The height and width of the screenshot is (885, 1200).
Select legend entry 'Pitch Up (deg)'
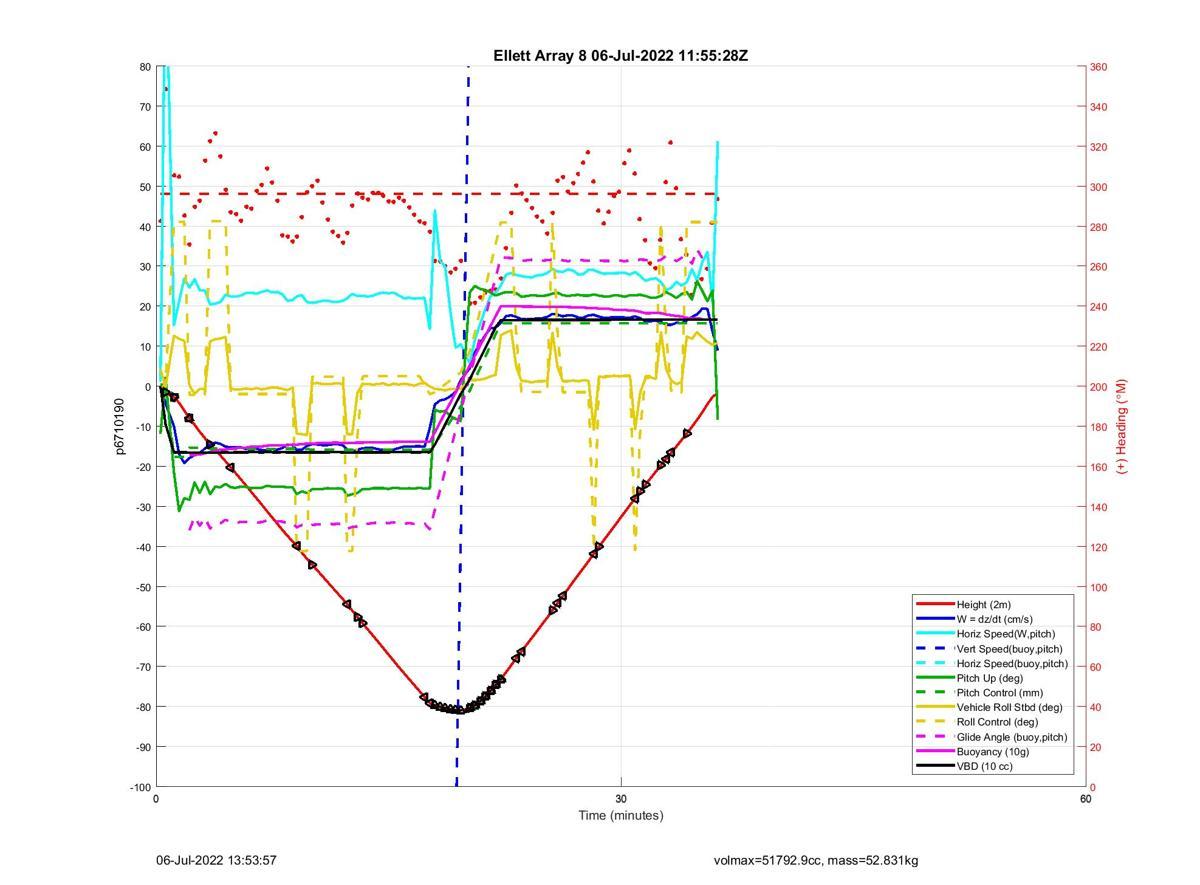click(x=990, y=678)
